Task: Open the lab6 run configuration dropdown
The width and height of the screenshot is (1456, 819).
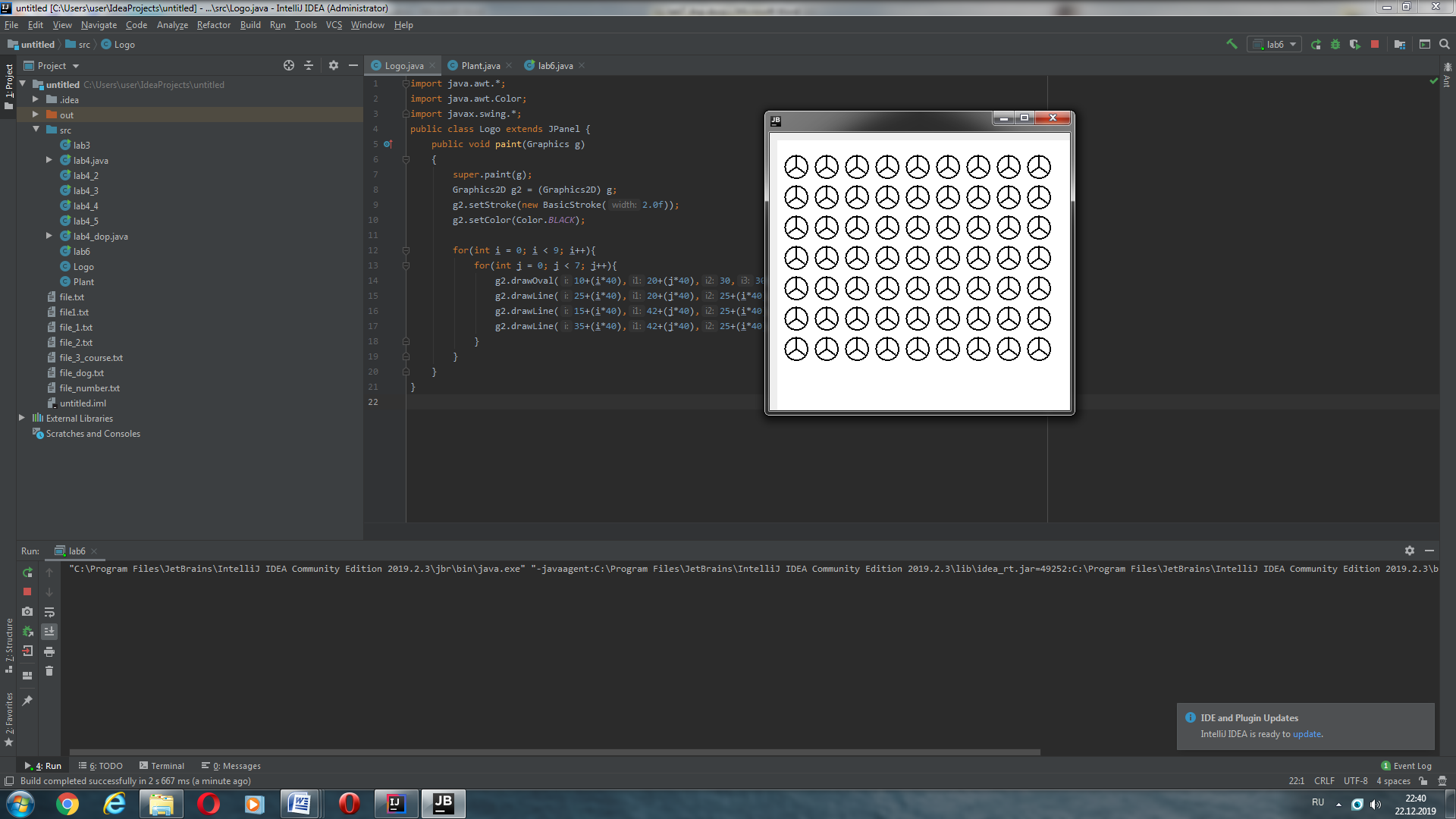Action: [1276, 44]
